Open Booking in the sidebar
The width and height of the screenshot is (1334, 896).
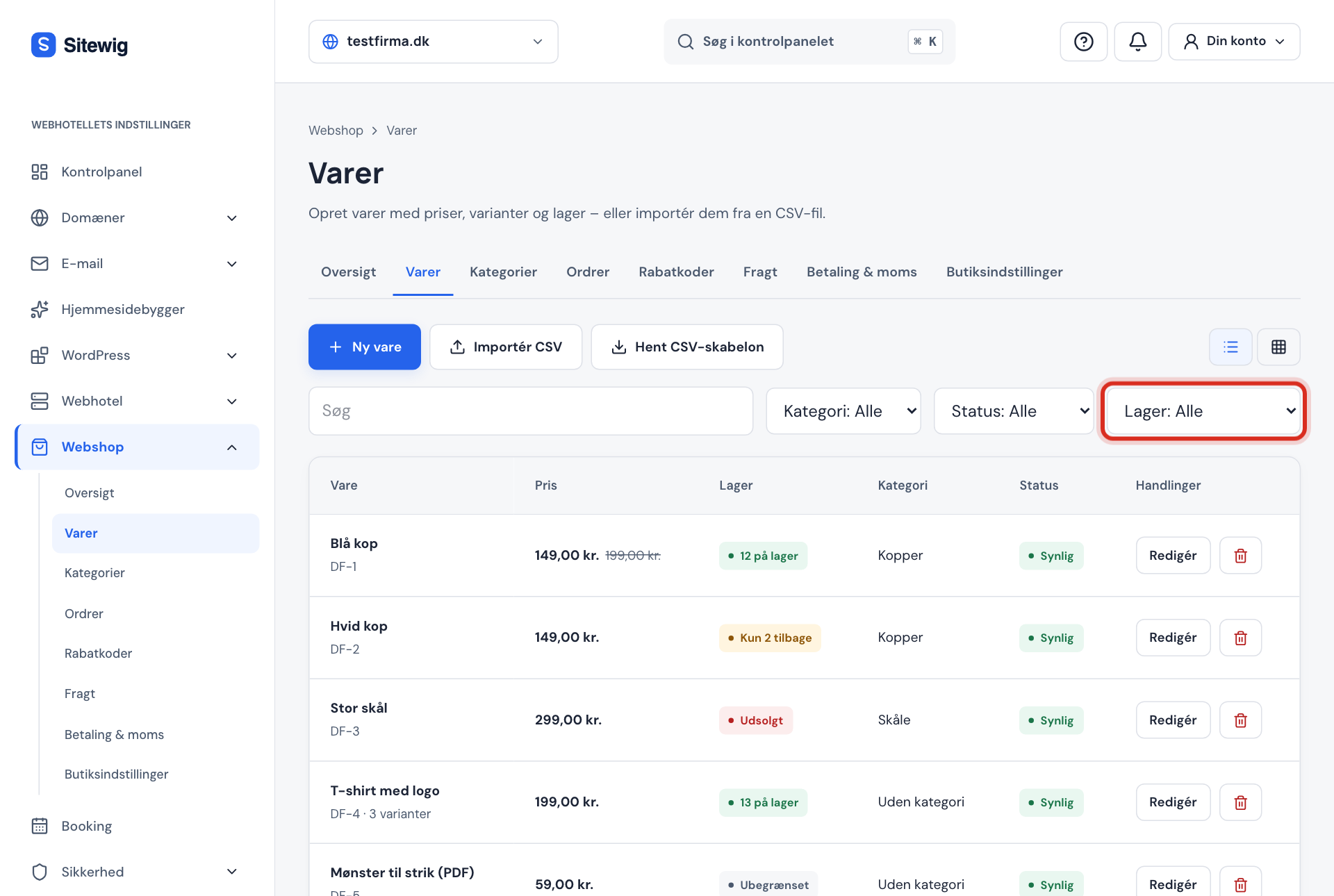(137, 826)
